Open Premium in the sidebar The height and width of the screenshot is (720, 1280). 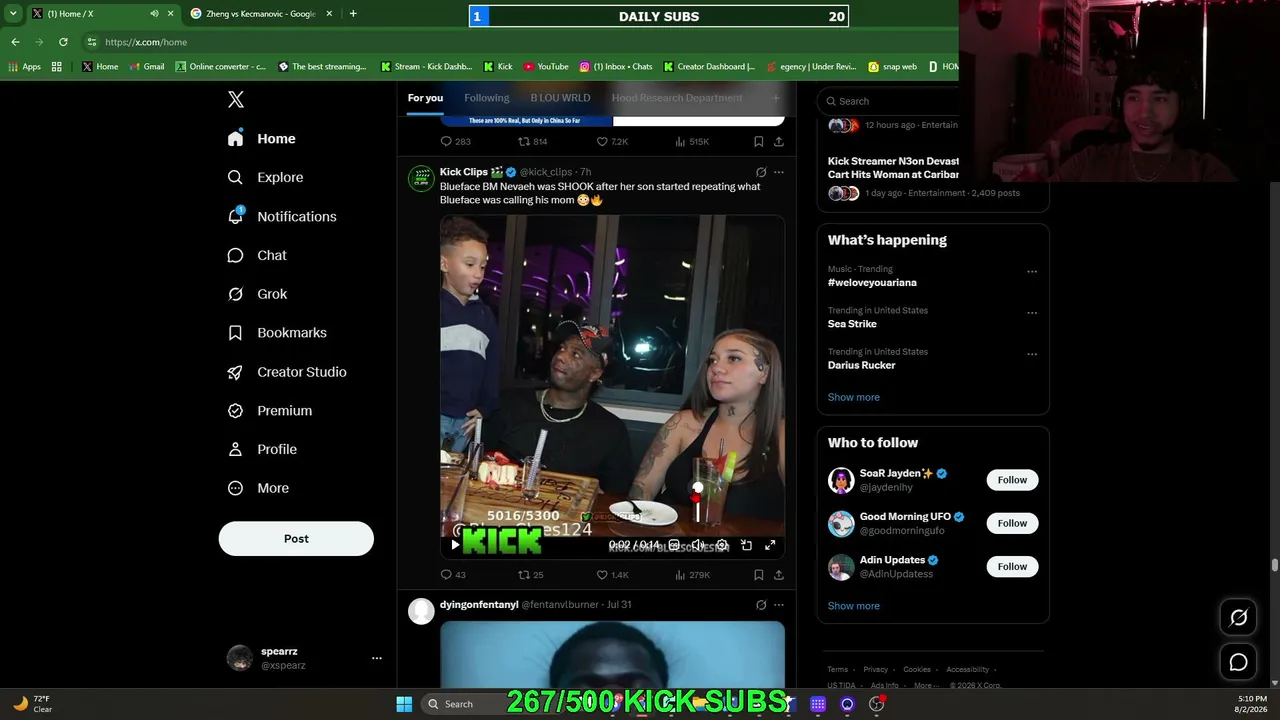(x=270, y=411)
